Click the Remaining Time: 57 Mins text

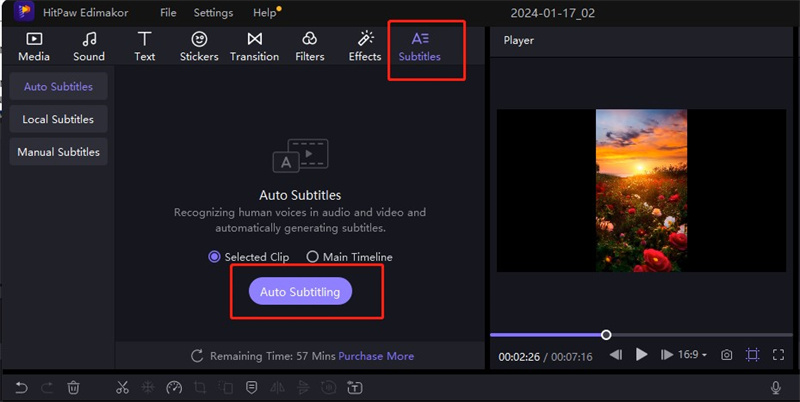pos(272,356)
